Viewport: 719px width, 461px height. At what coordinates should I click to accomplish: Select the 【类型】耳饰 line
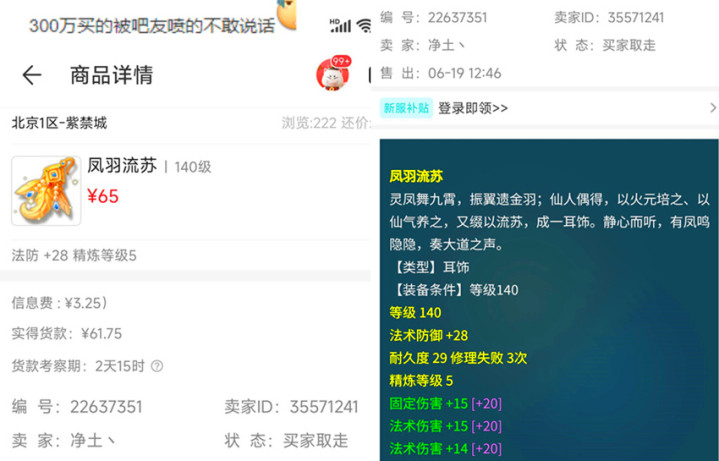pos(429,267)
